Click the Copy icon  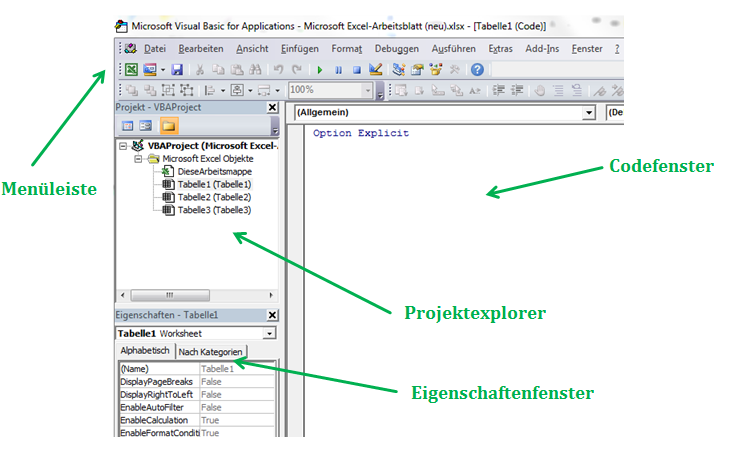pos(218,70)
